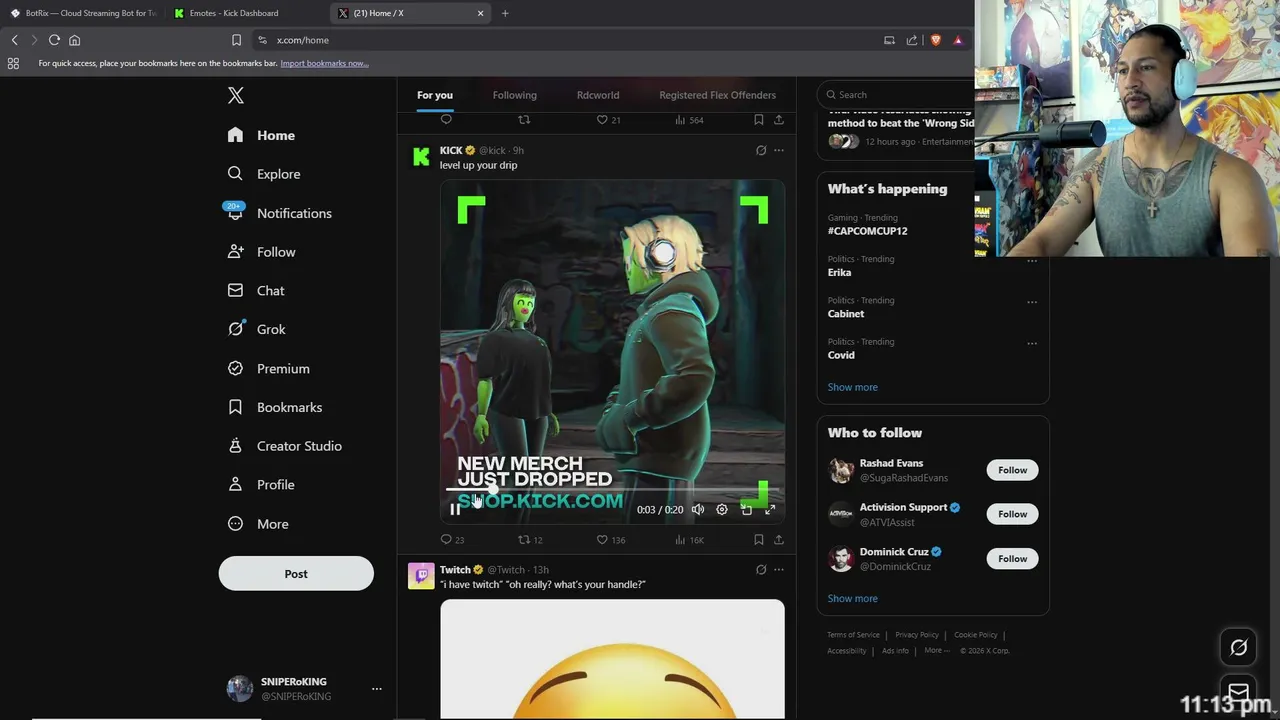This screenshot has height=720, width=1280.
Task: Open the Twitch profile name link
Action: click(455, 570)
